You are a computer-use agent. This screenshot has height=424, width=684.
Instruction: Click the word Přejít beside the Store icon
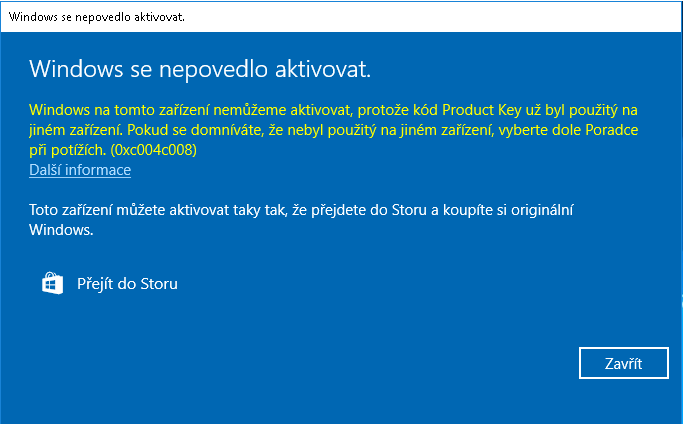click(95, 284)
